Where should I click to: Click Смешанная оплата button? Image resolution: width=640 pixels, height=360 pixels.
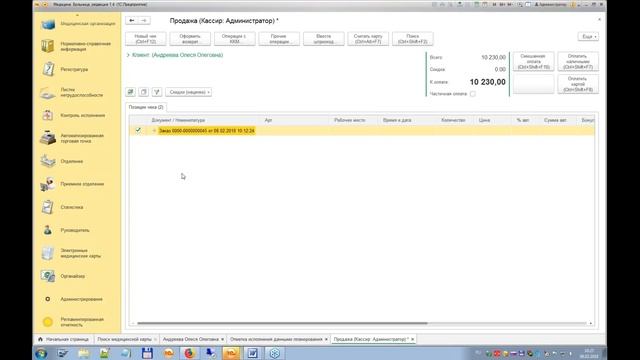click(533, 62)
